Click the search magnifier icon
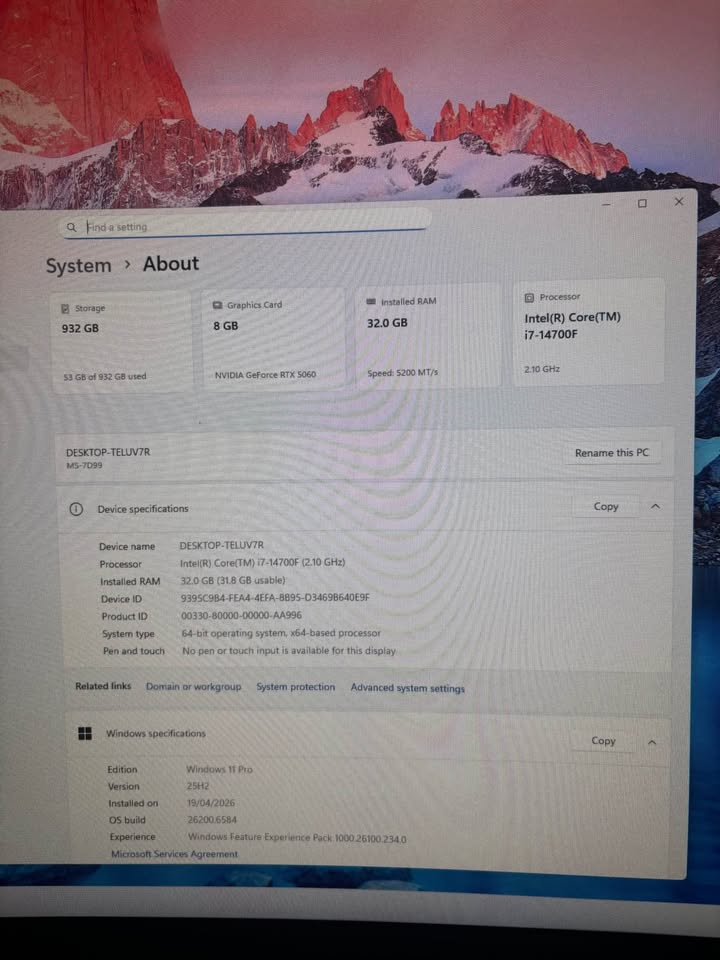 click(x=72, y=227)
